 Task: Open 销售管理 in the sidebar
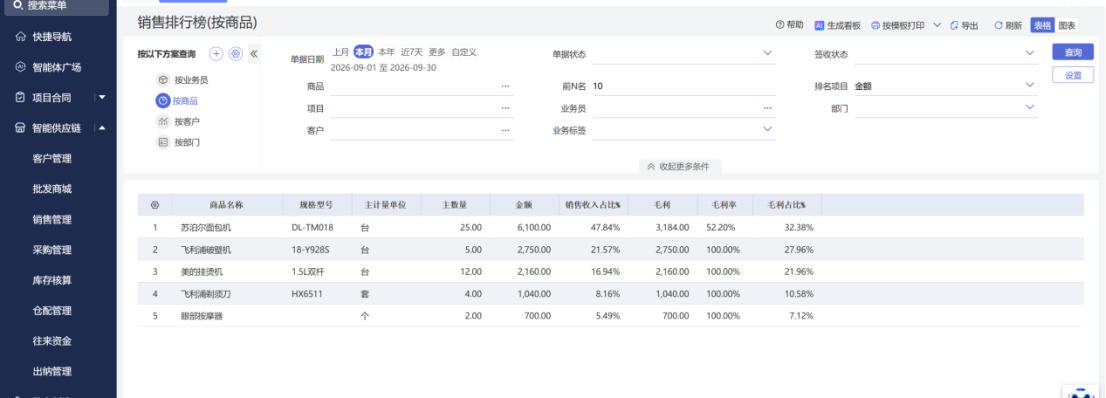[52, 219]
